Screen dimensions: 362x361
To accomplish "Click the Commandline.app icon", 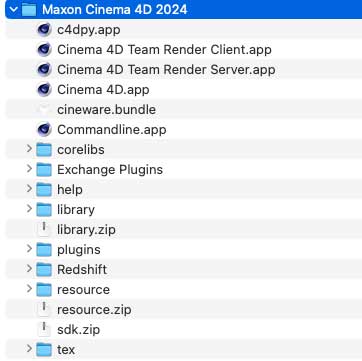I will pyautogui.click(x=44, y=130).
